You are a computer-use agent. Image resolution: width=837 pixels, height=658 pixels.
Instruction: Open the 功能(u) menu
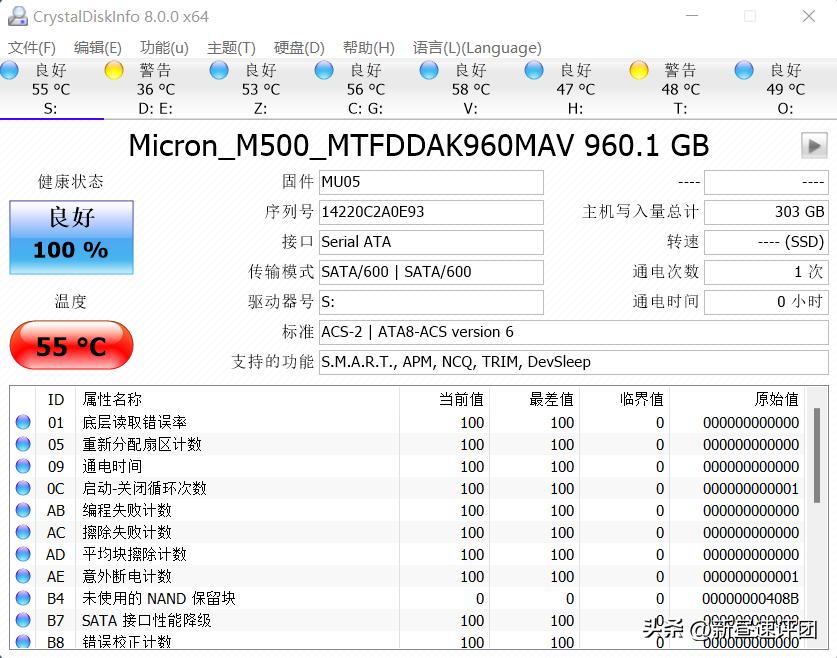click(163, 47)
